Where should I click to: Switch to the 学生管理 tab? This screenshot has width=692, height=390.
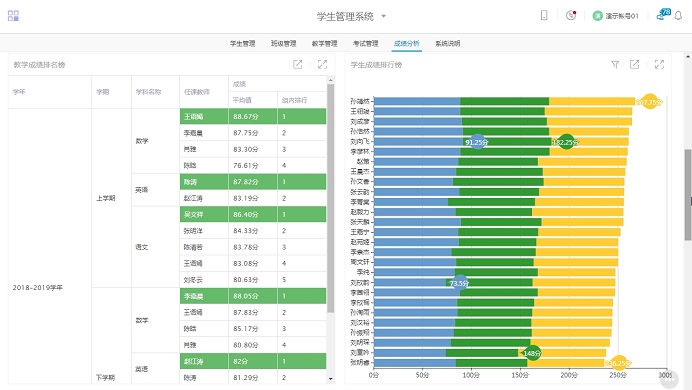(x=242, y=43)
